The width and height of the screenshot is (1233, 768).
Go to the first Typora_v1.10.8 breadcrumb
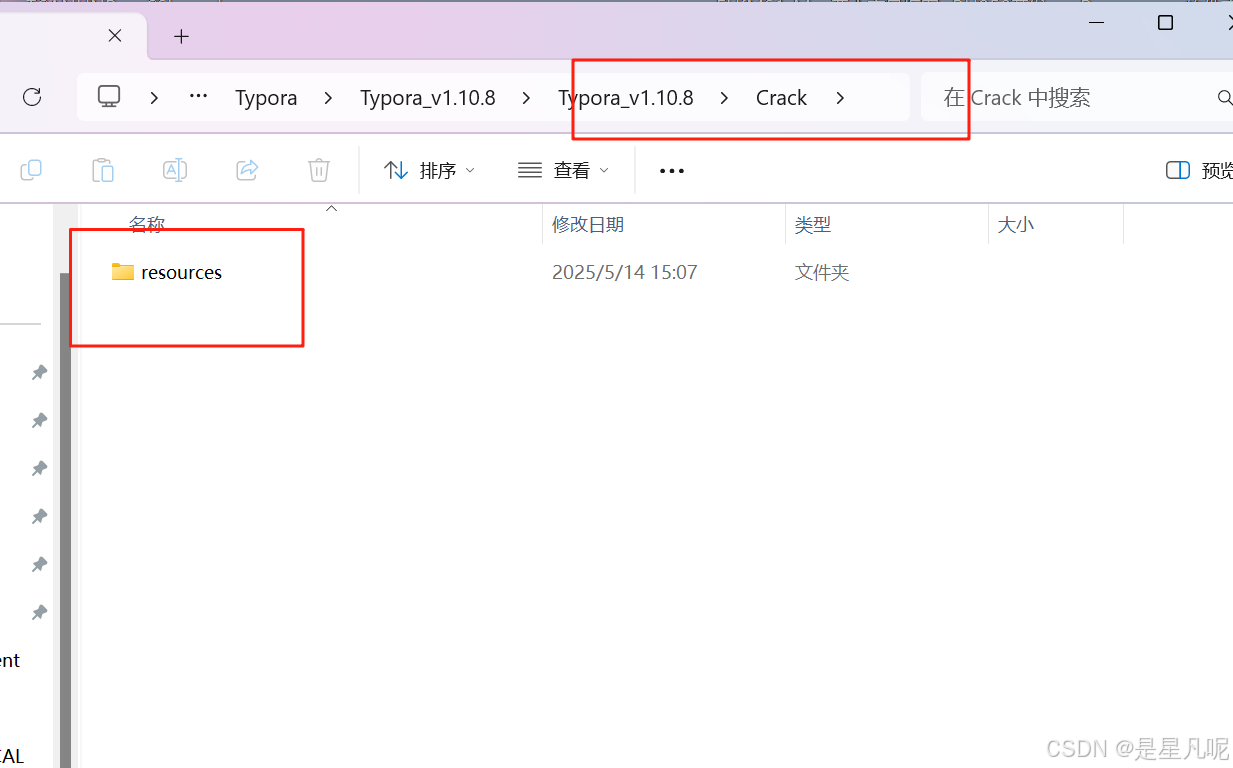tap(428, 98)
